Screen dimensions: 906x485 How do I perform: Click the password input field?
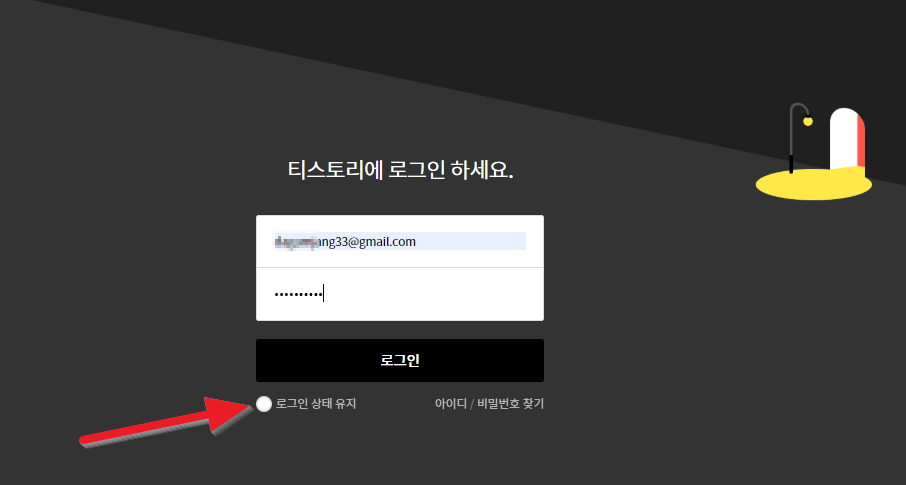tap(400, 294)
